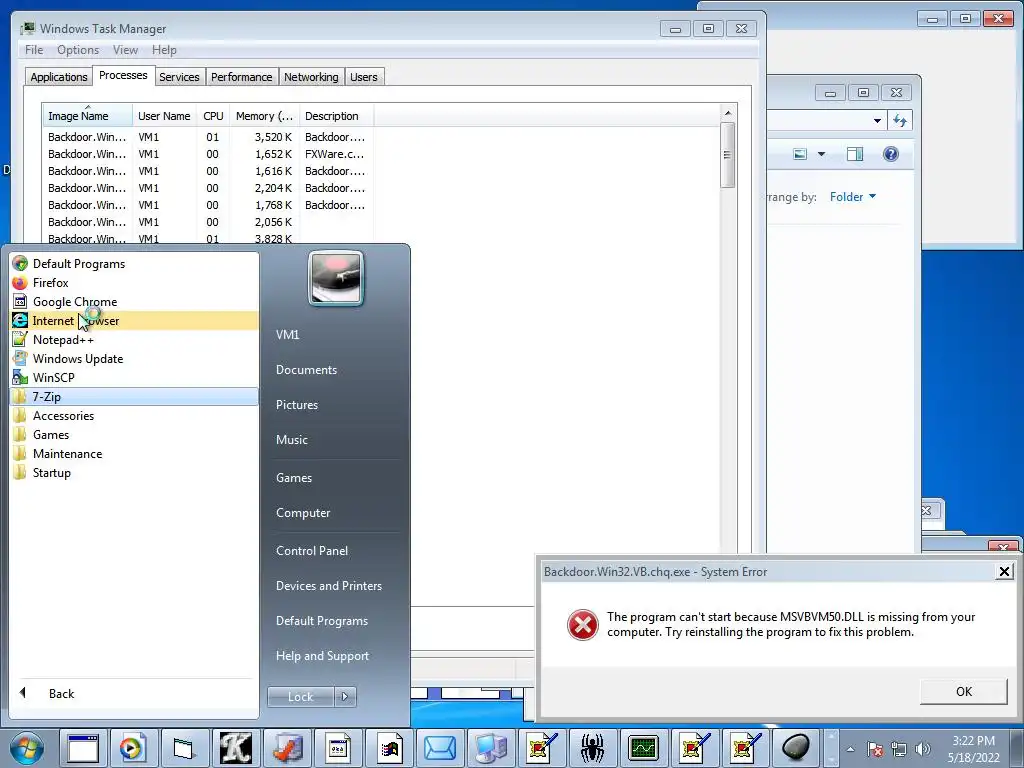Click the refresh icon in Explorer address bar
Screen dimensions: 1024x768
tap(900, 120)
